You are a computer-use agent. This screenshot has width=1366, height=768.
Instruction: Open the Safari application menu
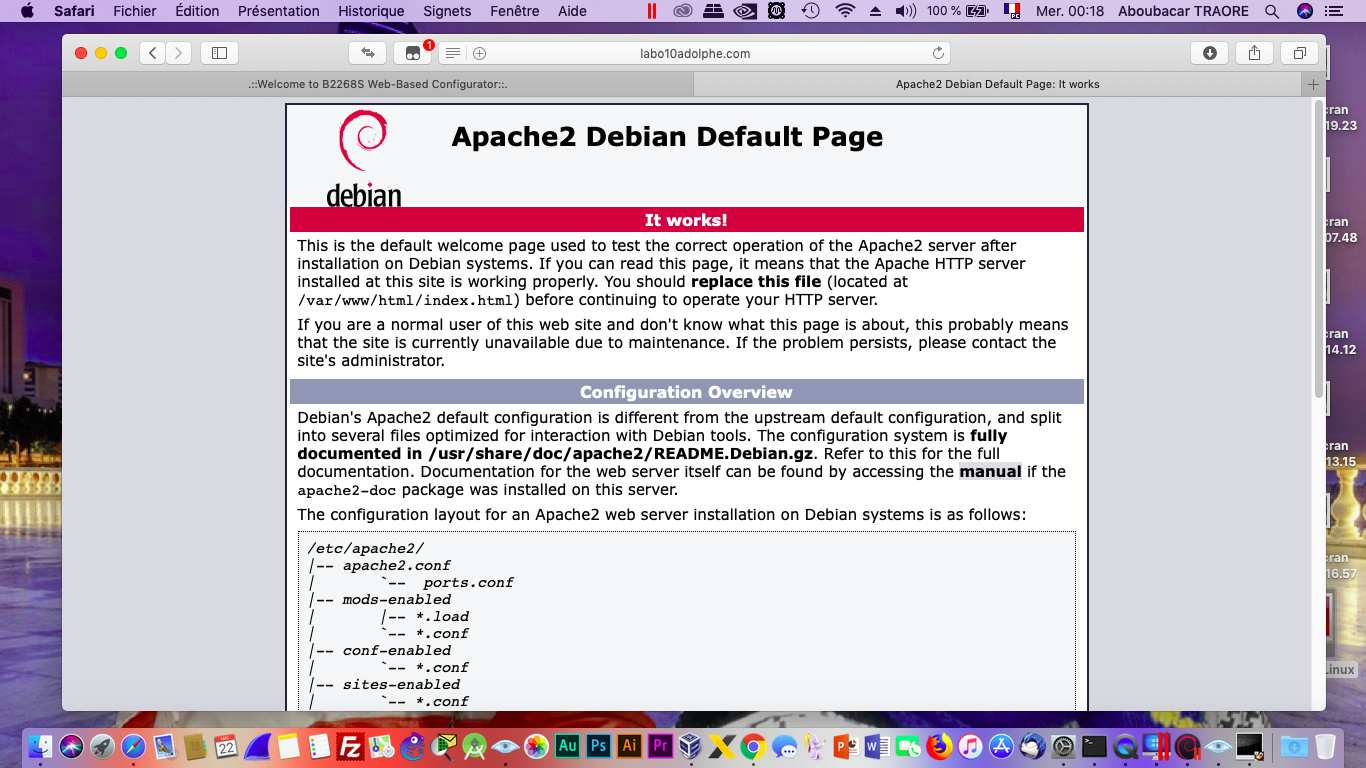(x=74, y=11)
